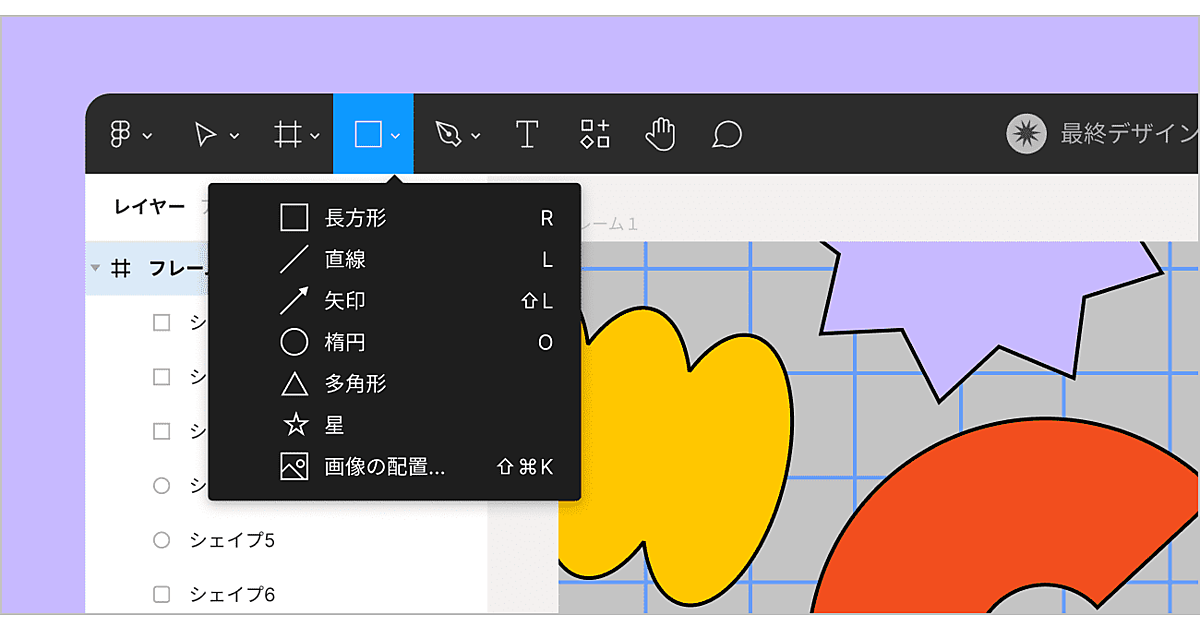Open the Resources components tool
Screen dimensions: 1200x630
[x=595, y=134]
